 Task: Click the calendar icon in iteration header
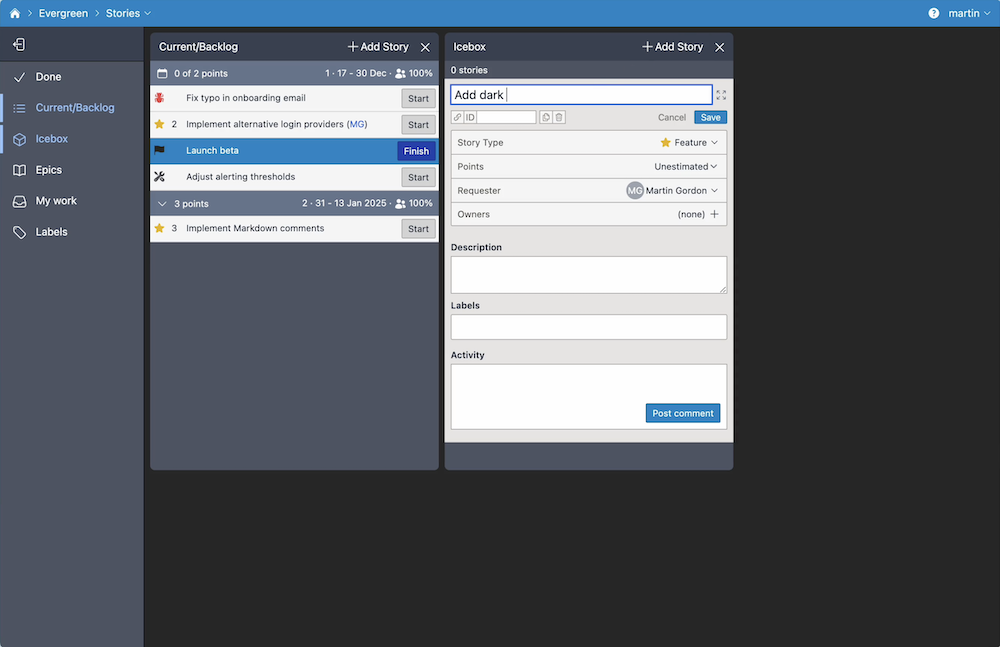point(162,72)
